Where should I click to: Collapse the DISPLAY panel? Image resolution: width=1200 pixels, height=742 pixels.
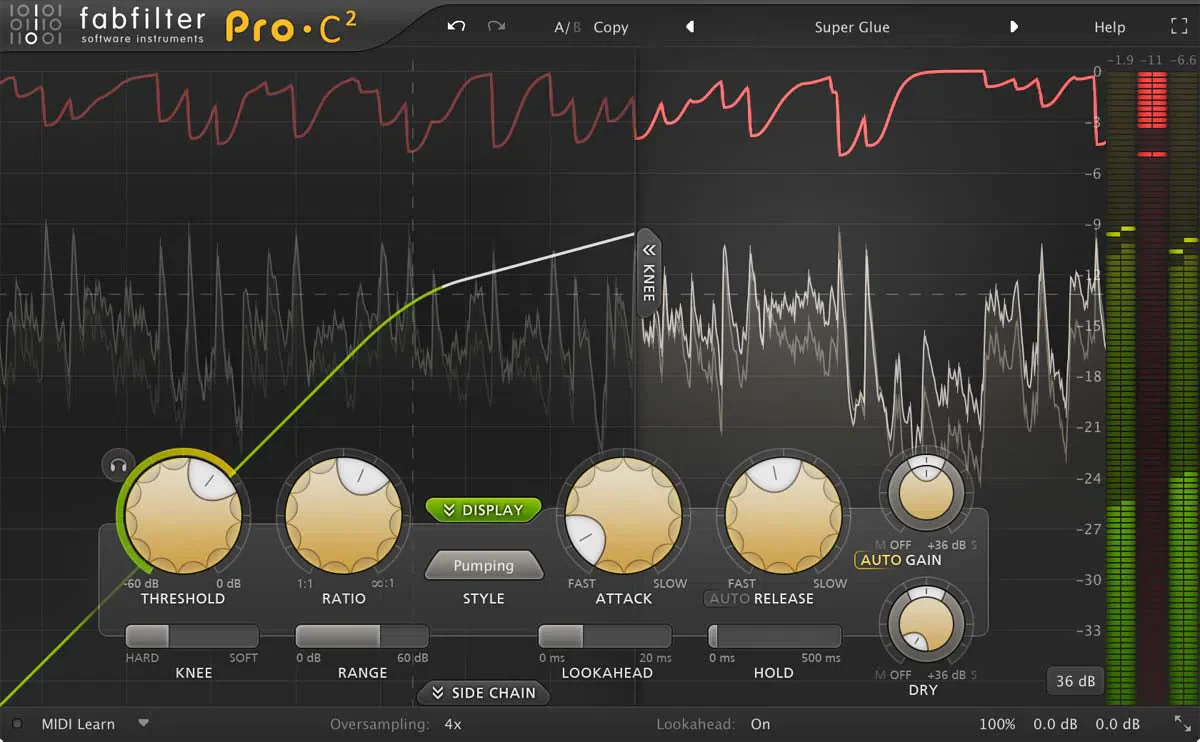coord(483,509)
